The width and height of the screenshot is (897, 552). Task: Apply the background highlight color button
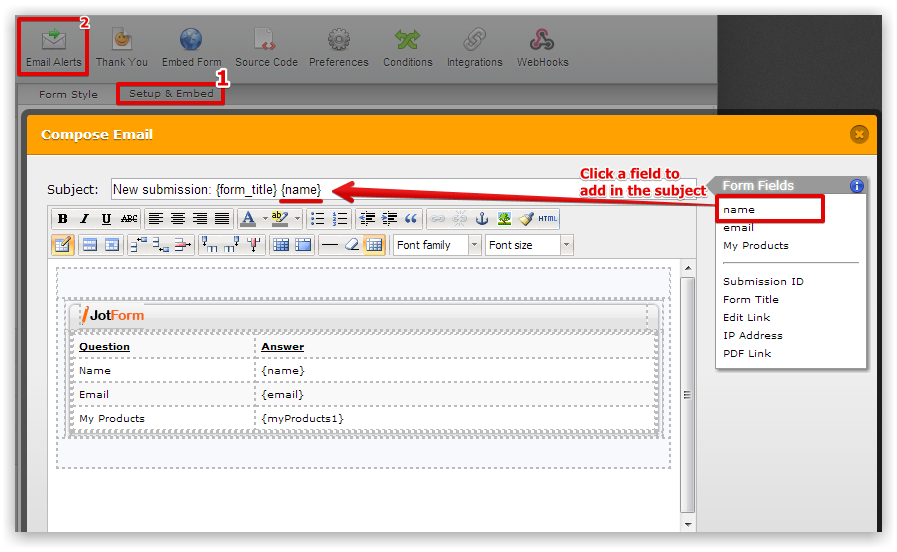click(280, 219)
